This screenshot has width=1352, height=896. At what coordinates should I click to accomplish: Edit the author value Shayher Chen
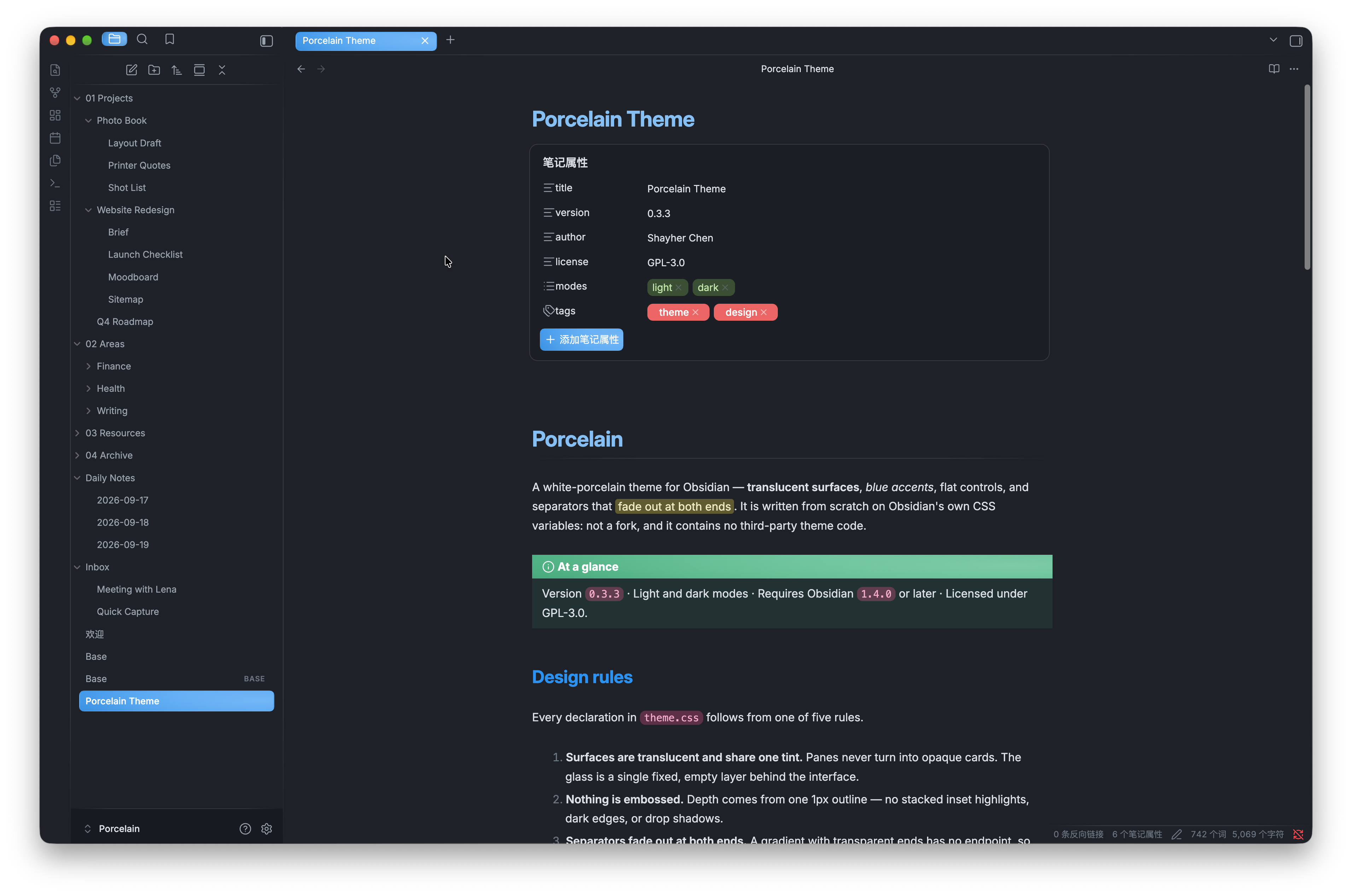pos(680,238)
